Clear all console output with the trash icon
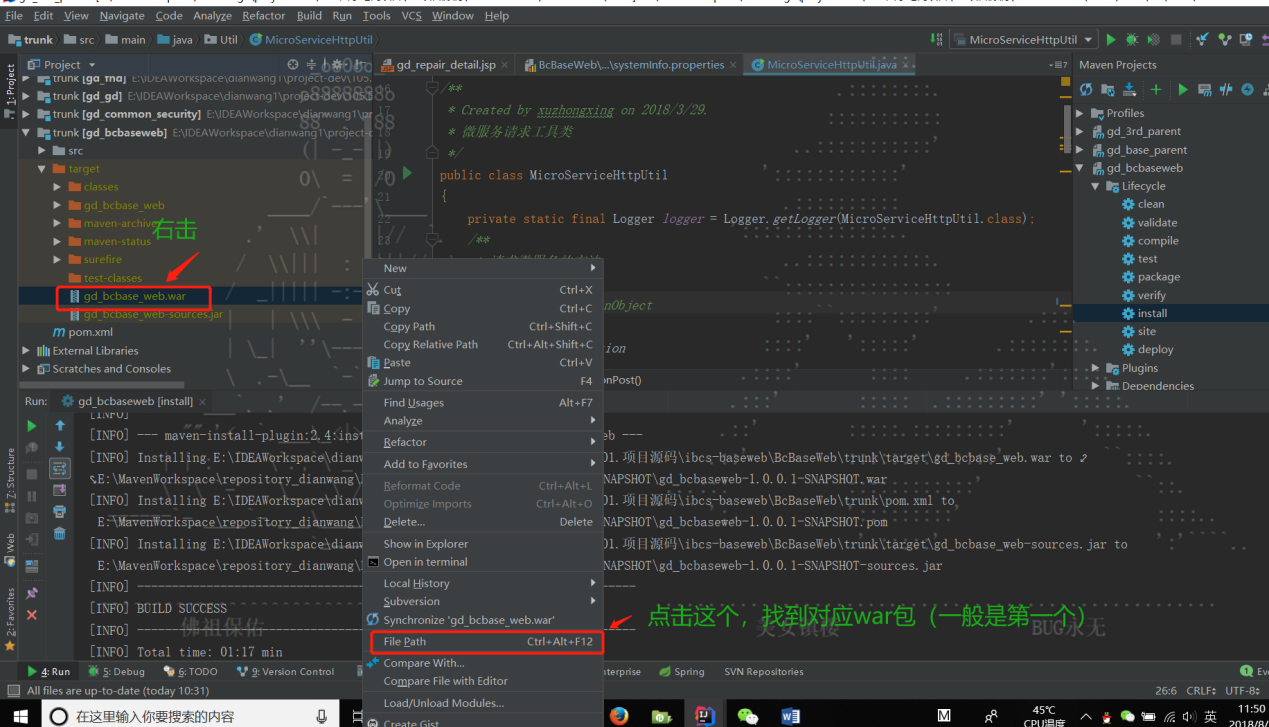 (x=60, y=533)
